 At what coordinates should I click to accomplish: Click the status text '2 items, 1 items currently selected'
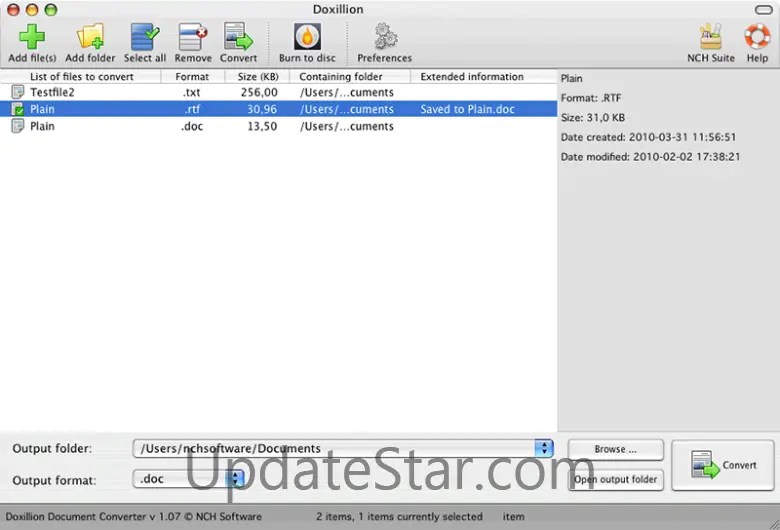[399, 517]
